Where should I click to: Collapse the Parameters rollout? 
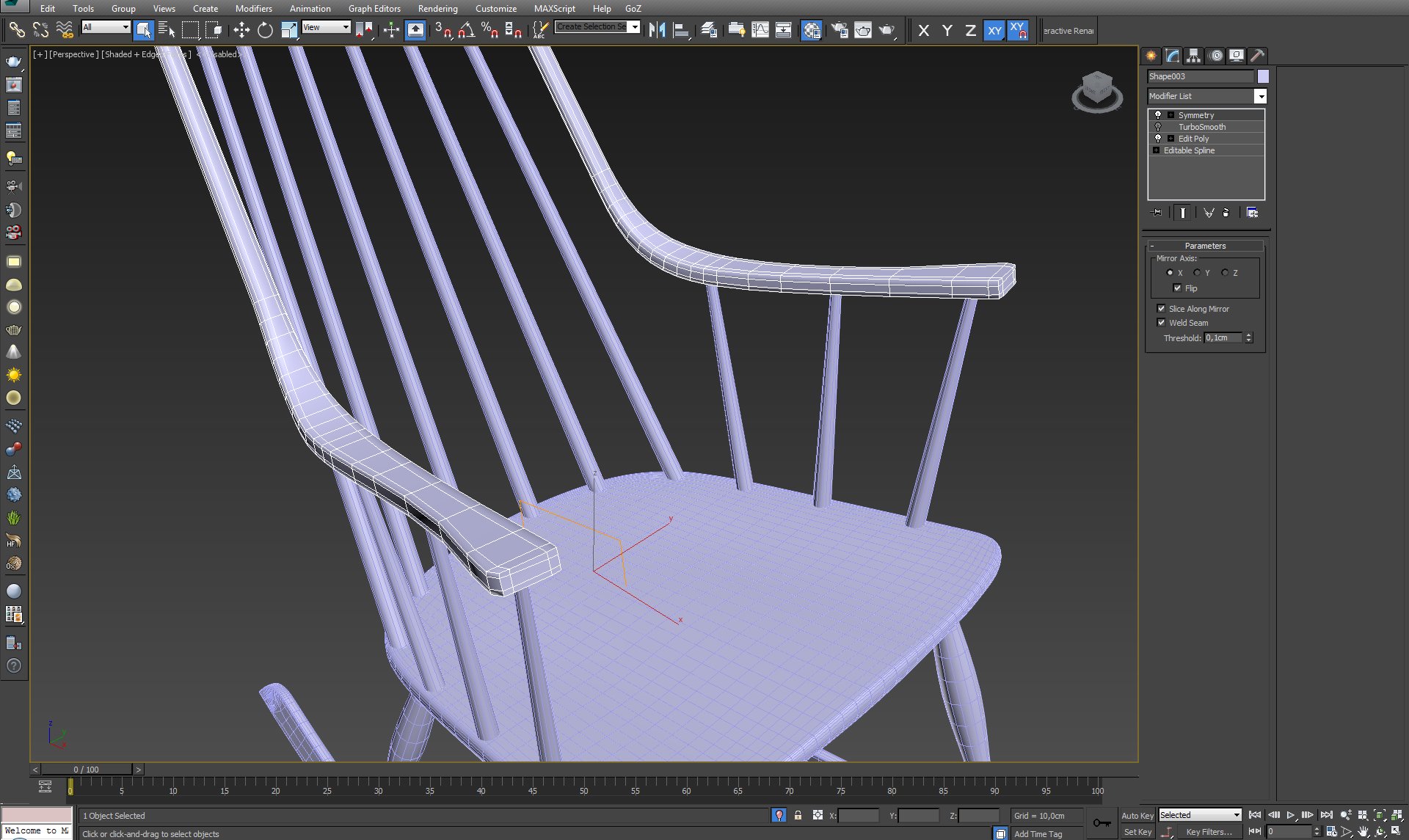pyautogui.click(x=1205, y=246)
